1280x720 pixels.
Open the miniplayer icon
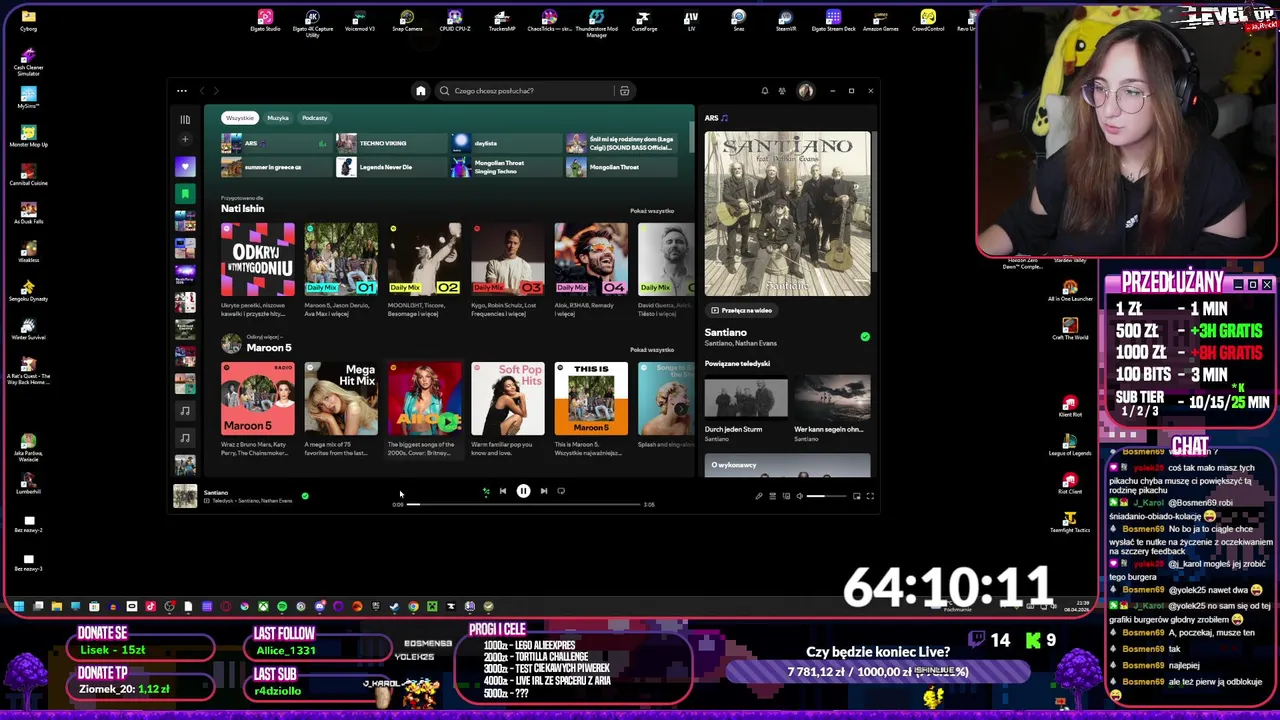tap(857, 496)
